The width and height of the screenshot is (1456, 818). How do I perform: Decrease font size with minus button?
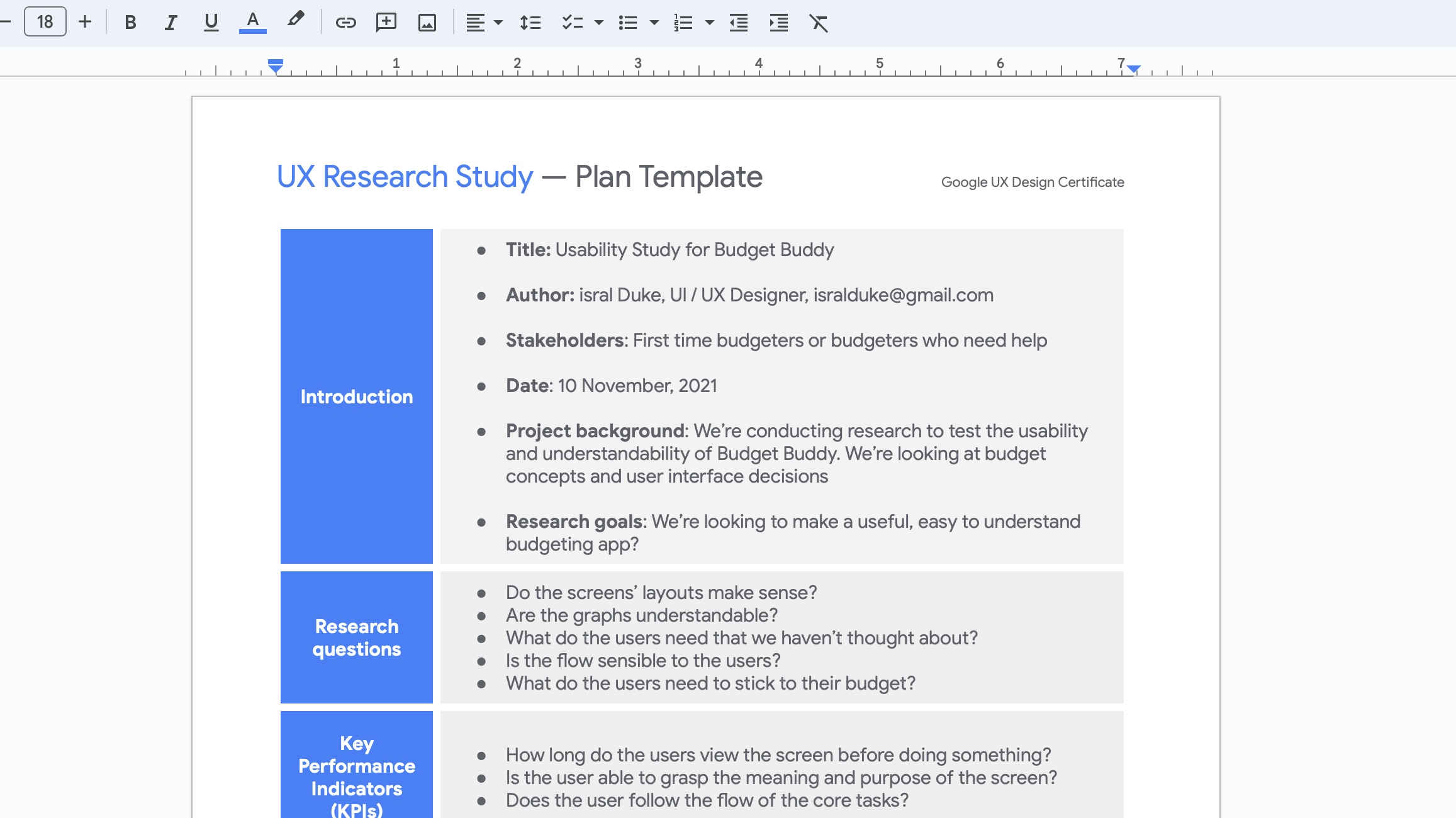(5, 22)
